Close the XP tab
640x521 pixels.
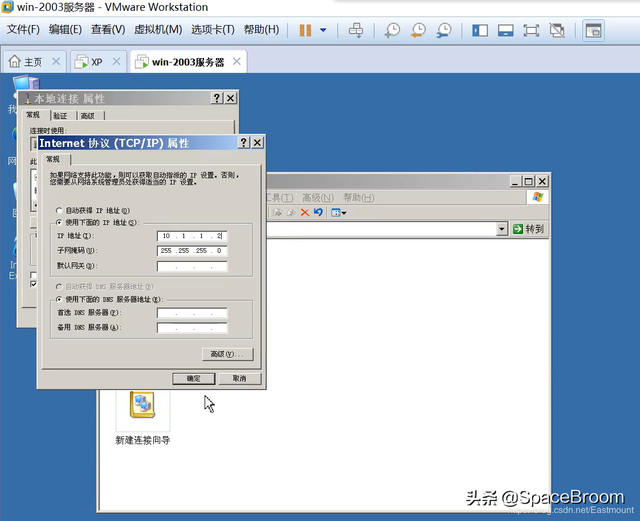coord(116,61)
